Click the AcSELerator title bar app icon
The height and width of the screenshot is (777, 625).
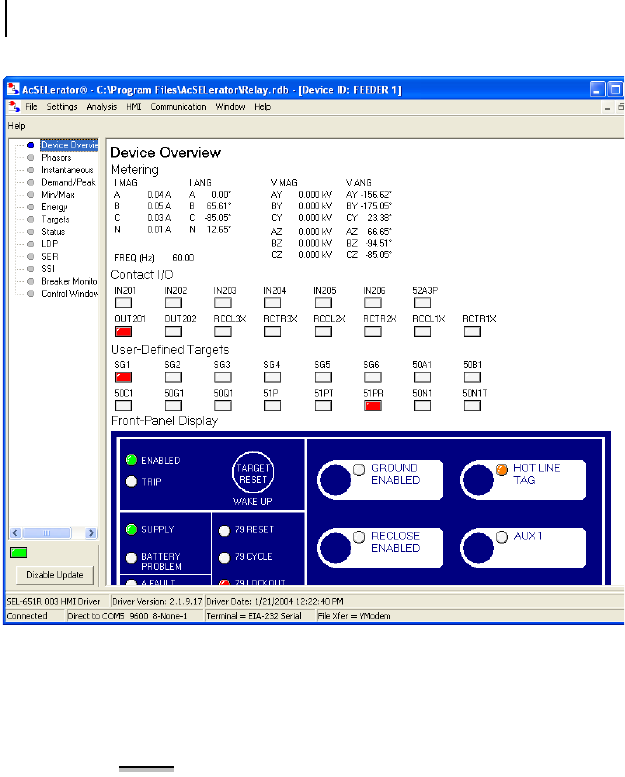click(x=13, y=89)
